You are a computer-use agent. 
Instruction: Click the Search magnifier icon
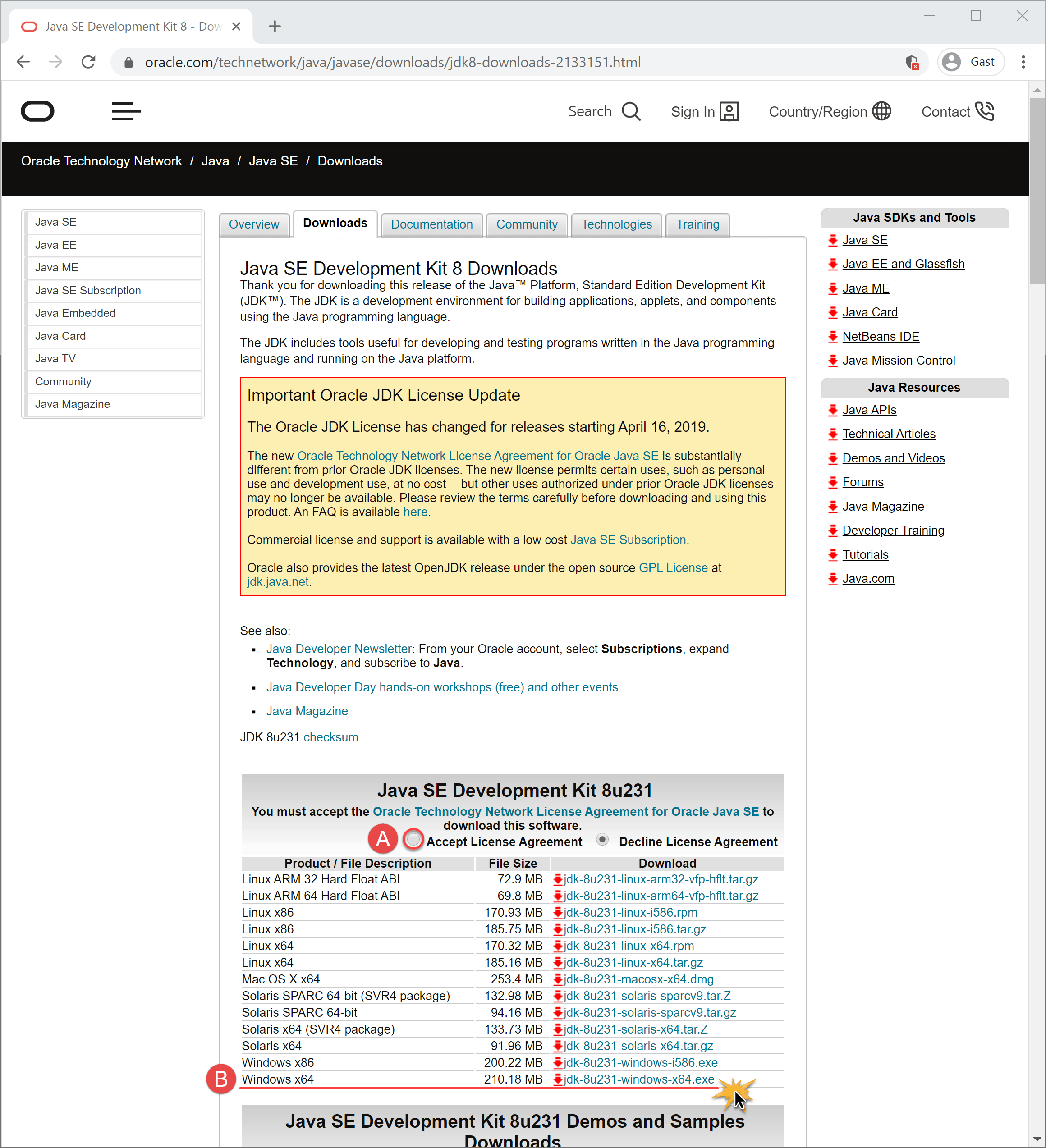click(x=631, y=112)
